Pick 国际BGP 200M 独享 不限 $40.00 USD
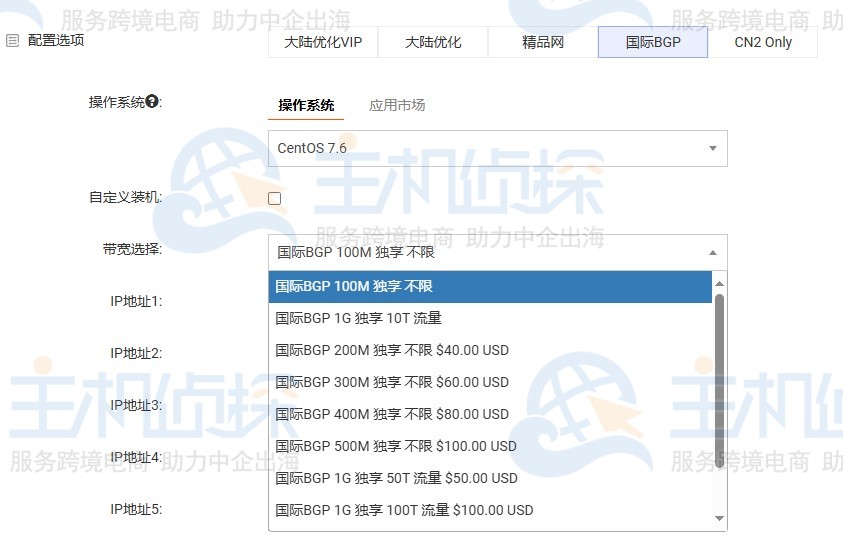Image resolution: width=843 pixels, height=544 pixels. pyautogui.click(x=490, y=350)
